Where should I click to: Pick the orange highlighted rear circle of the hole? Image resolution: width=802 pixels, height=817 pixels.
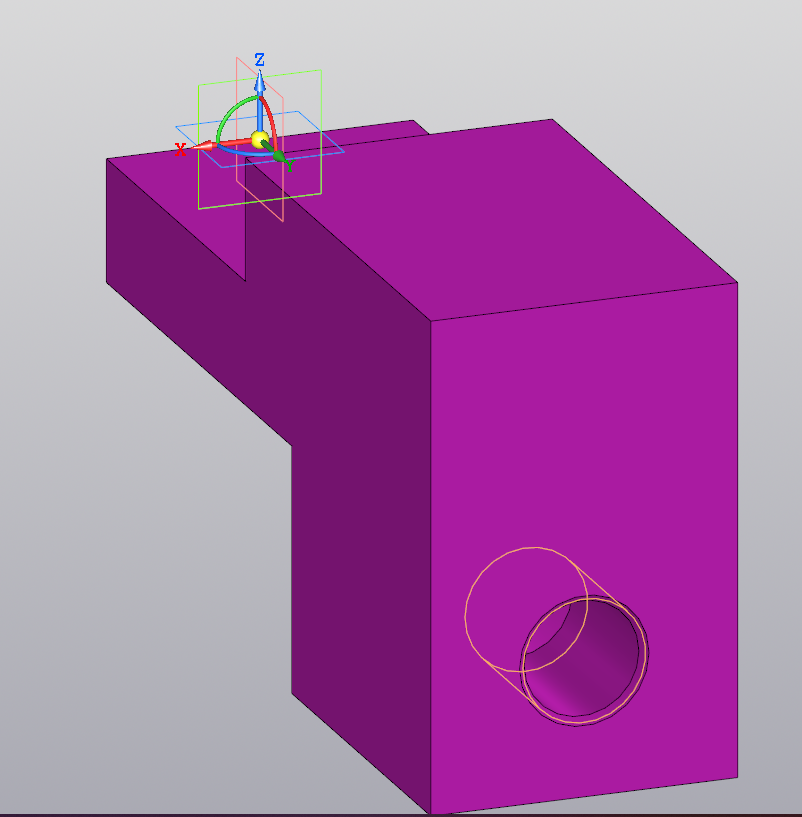tap(526, 609)
